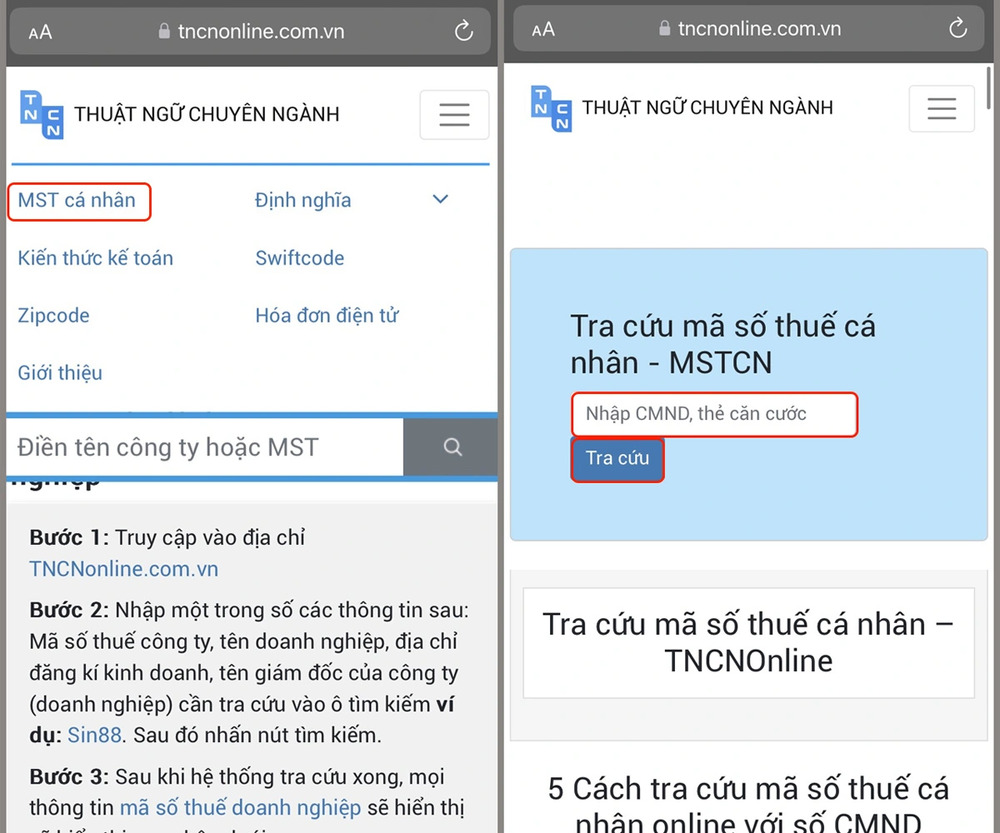The height and width of the screenshot is (833, 1000).
Task: Open the Hóa đơn điện tử section
Action: coord(326,315)
